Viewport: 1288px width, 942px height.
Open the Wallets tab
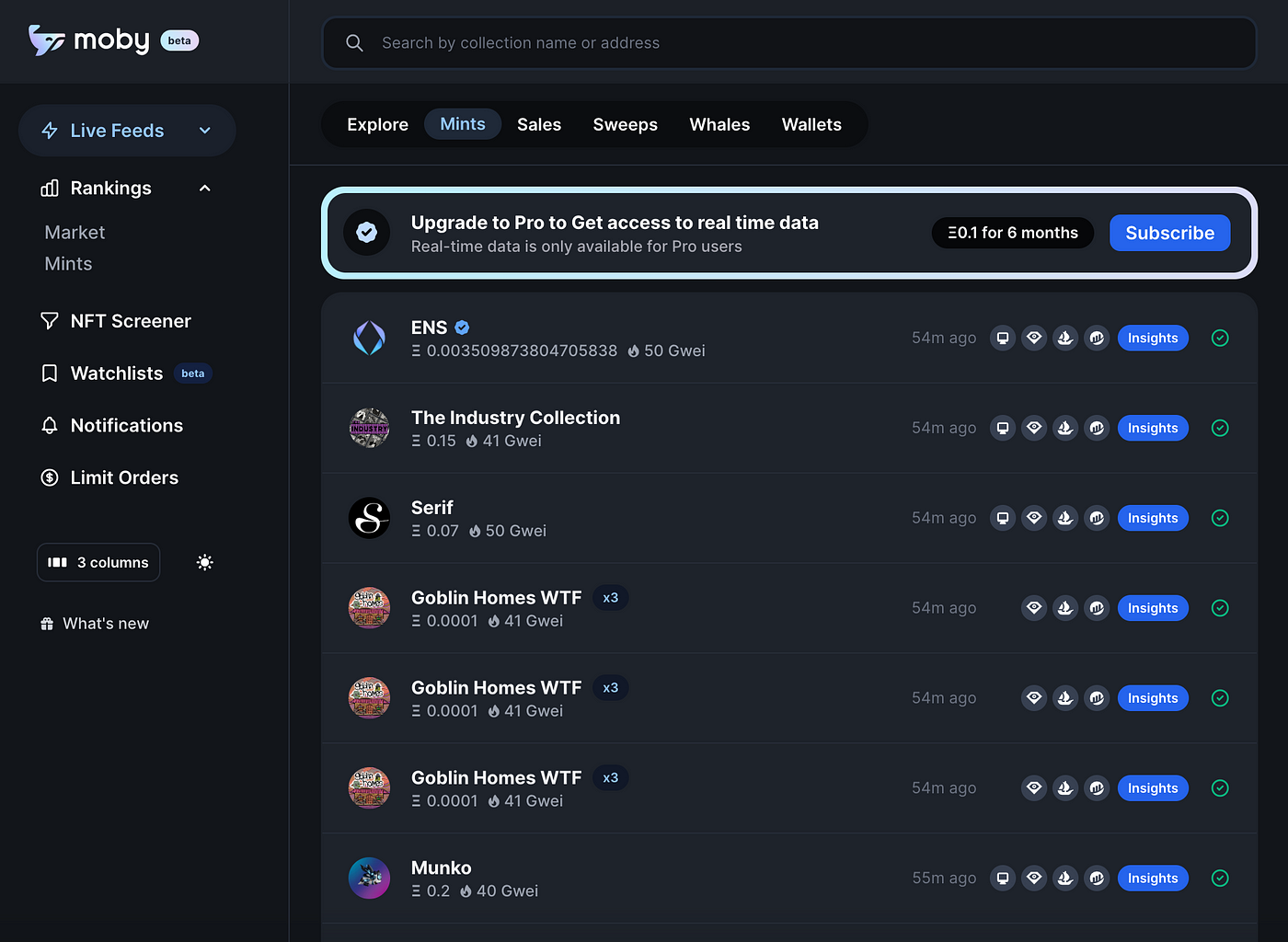coord(811,124)
